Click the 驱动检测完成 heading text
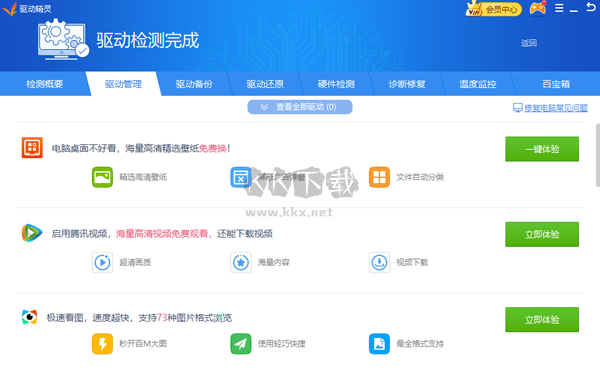This screenshot has height=378, width=600. coord(148,40)
